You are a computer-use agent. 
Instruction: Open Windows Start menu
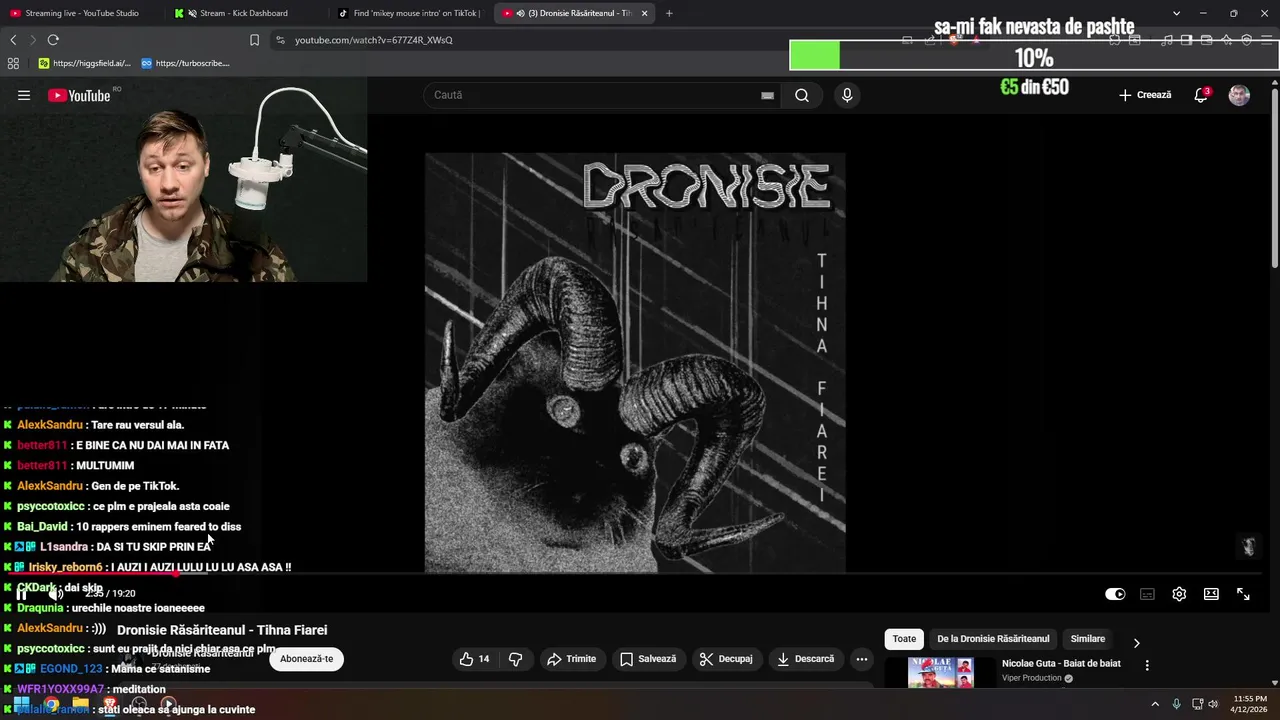click(20, 704)
